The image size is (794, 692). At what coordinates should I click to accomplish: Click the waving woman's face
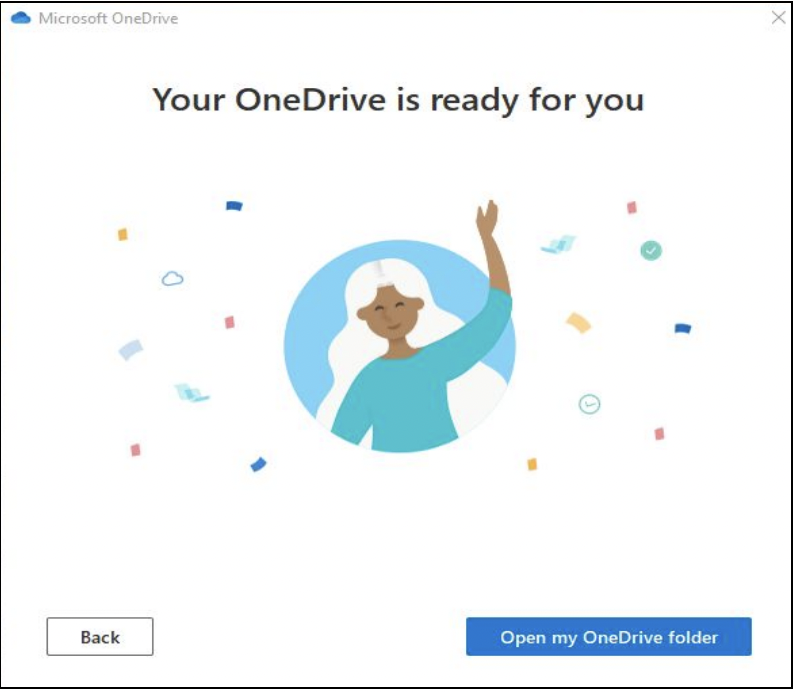(390, 314)
